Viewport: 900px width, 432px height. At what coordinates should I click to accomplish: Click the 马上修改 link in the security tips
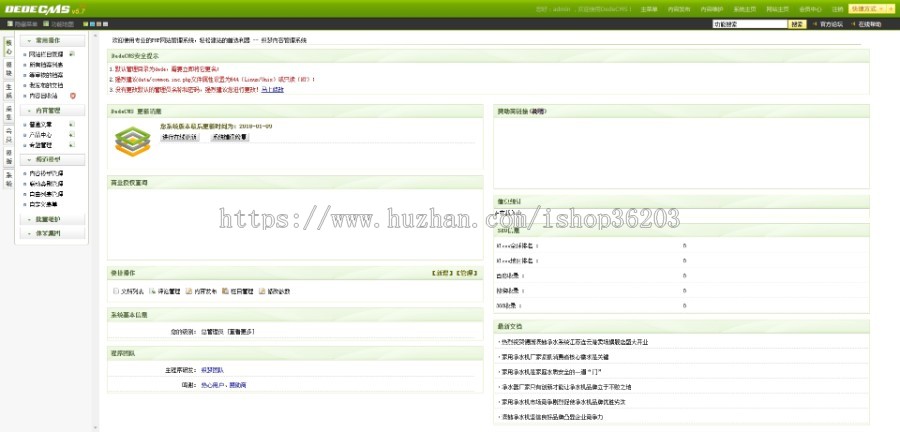click(272, 89)
